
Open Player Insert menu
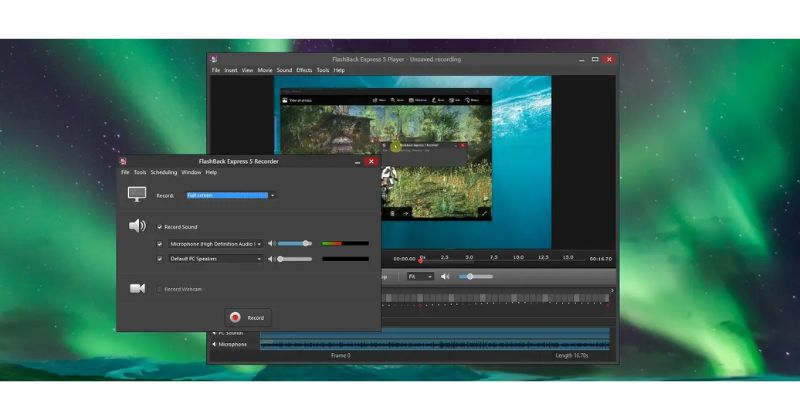point(231,70)
